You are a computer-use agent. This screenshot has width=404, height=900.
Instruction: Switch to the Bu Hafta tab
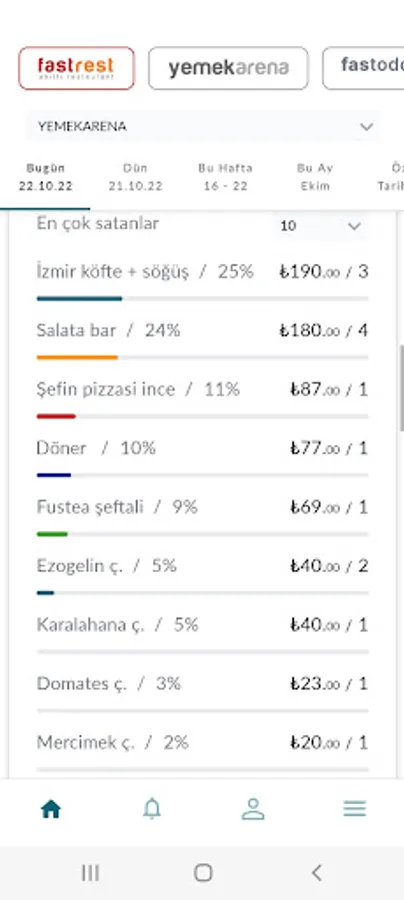tap(226, 177)
